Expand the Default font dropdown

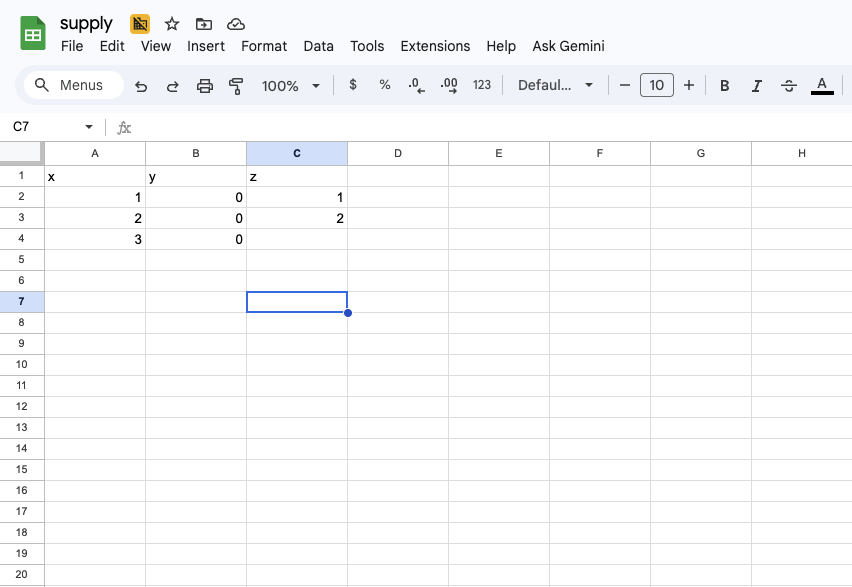click(555, 86)
